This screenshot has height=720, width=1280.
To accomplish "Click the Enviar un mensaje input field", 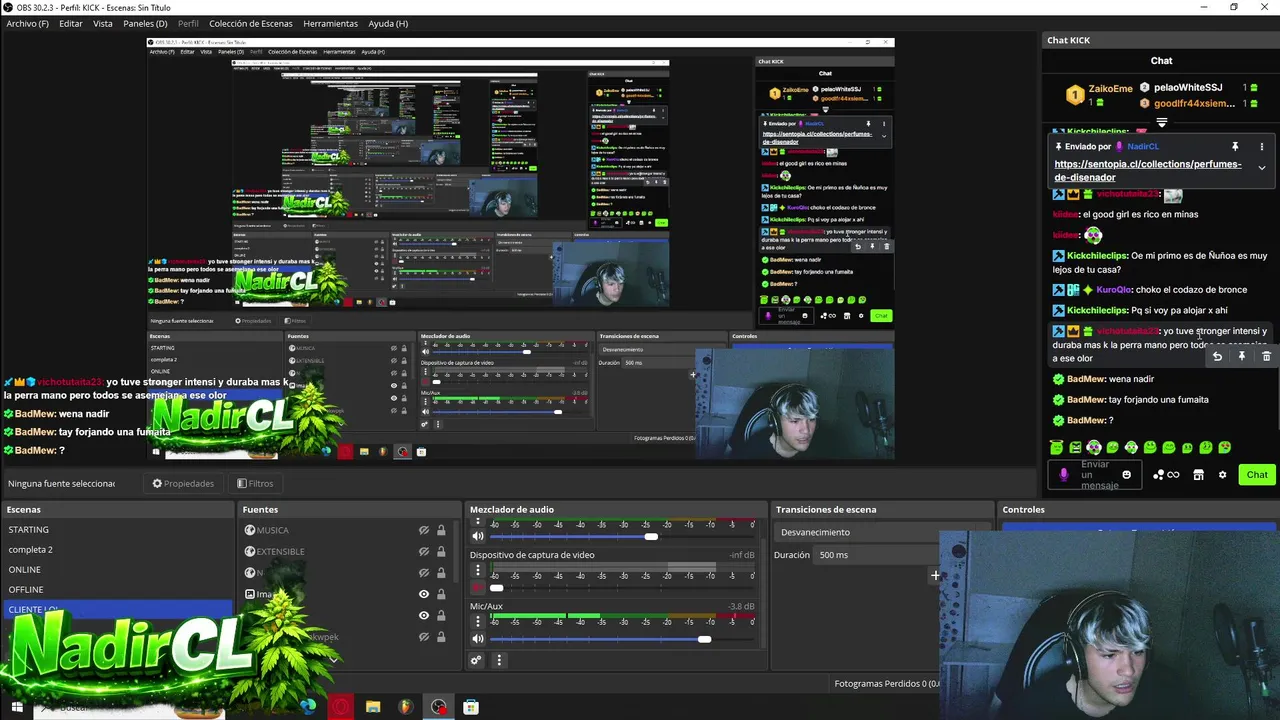I will pyautogui.click(x=1097, y=475).
